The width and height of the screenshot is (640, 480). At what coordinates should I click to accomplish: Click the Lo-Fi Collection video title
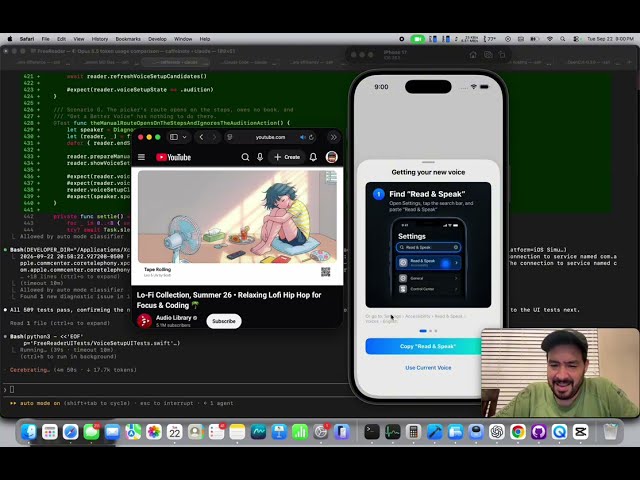pyautogui.click(x=229, y=300)
